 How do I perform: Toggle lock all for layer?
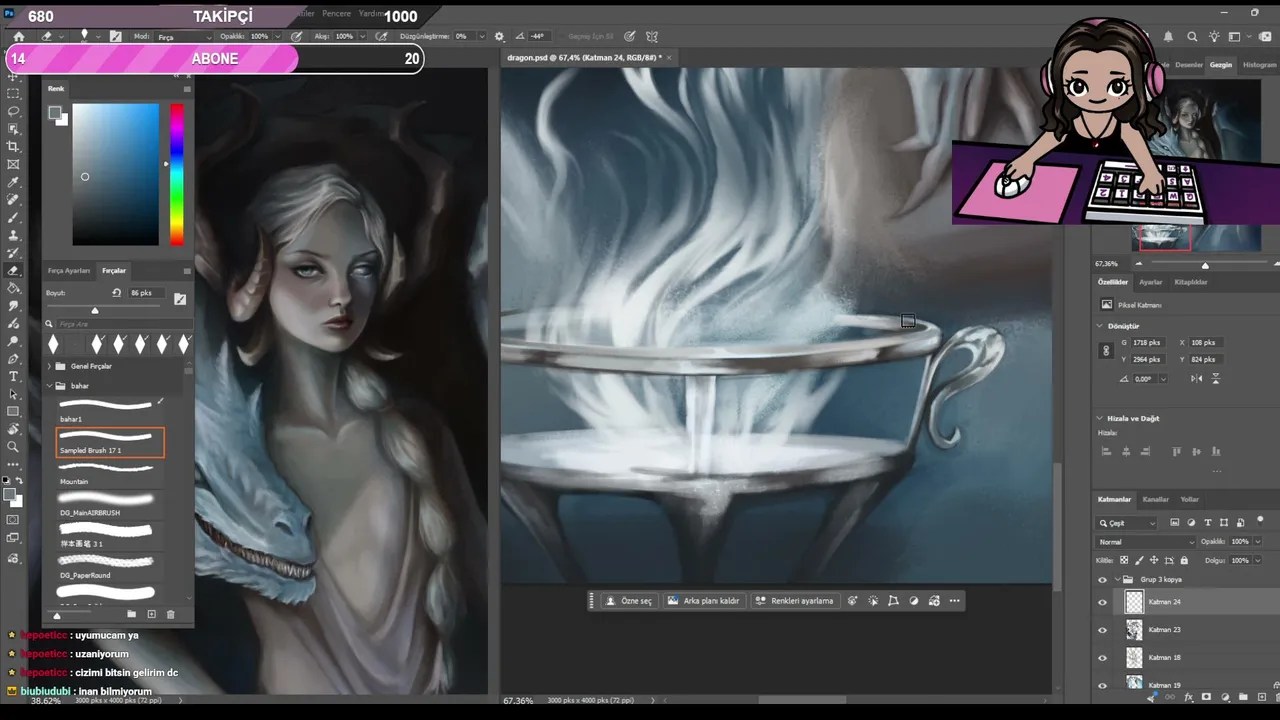click(x=1185, y=561)
